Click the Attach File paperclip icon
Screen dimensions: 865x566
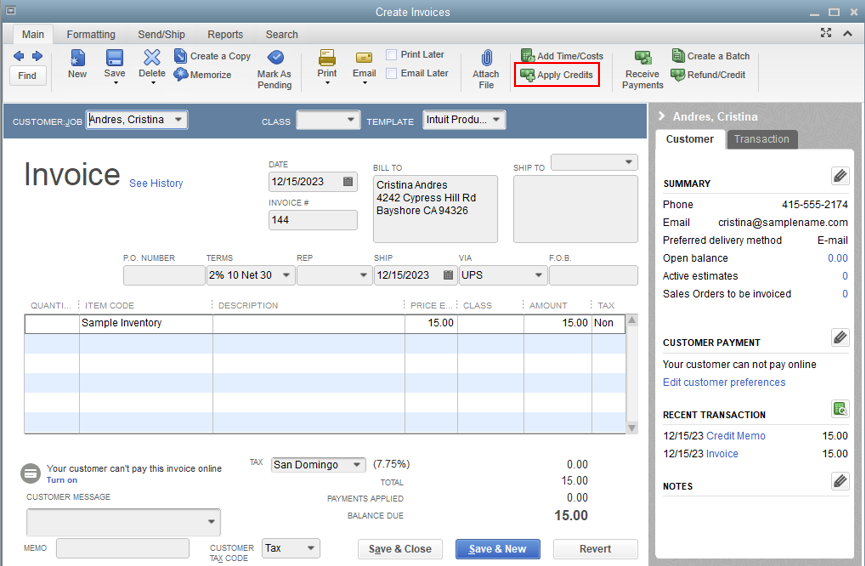pos(486,58)
